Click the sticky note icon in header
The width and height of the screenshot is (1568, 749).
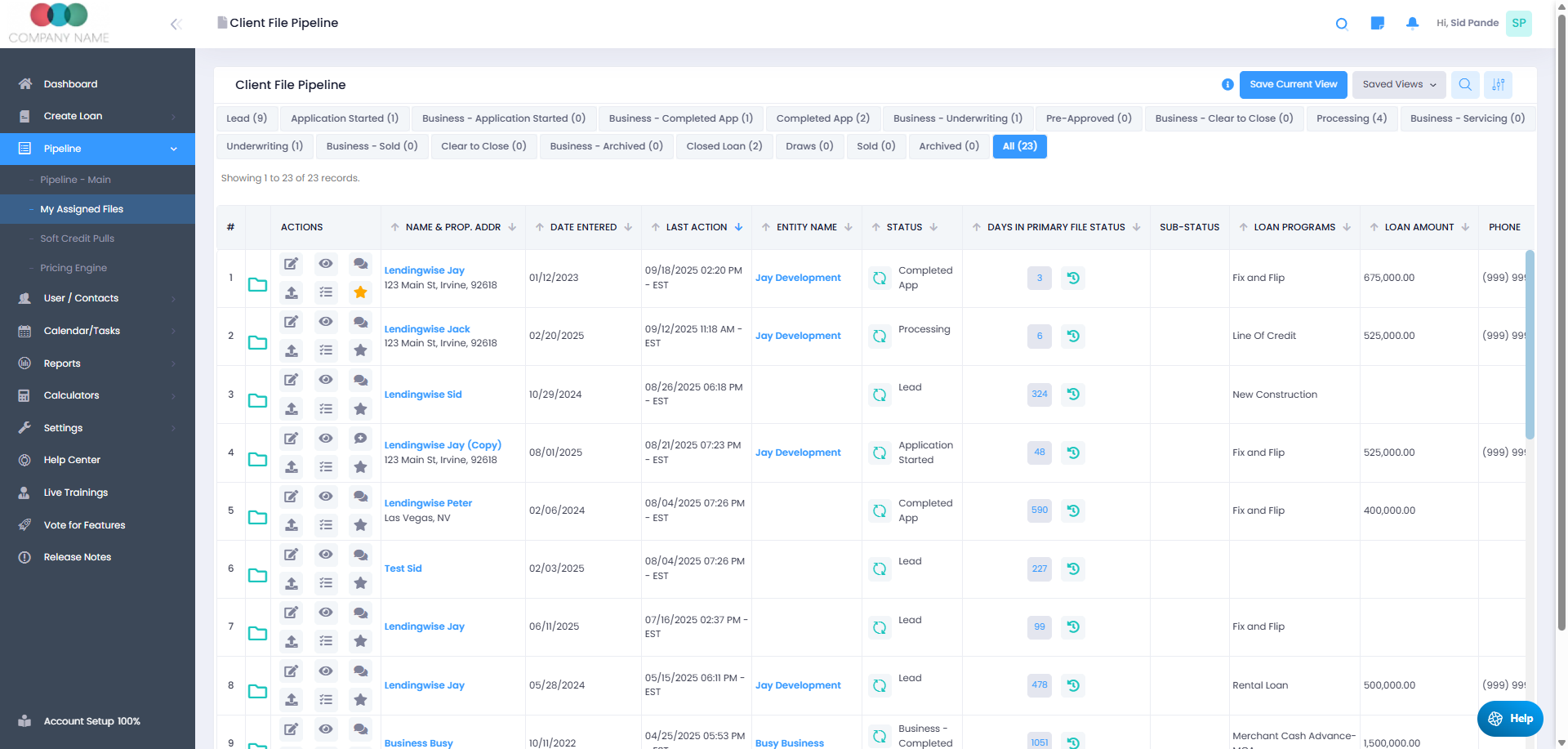(1377, 23)
